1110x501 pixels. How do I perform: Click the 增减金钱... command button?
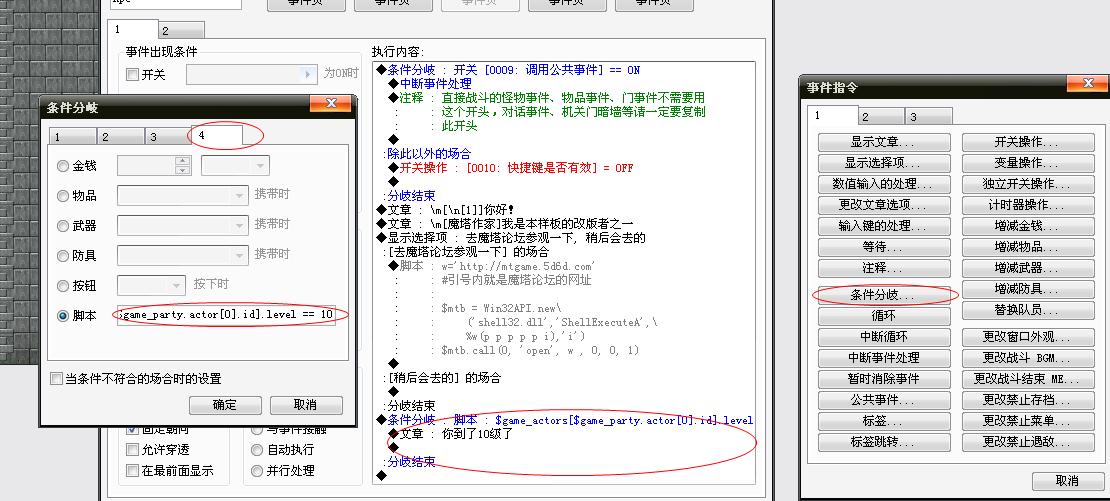1028,226
